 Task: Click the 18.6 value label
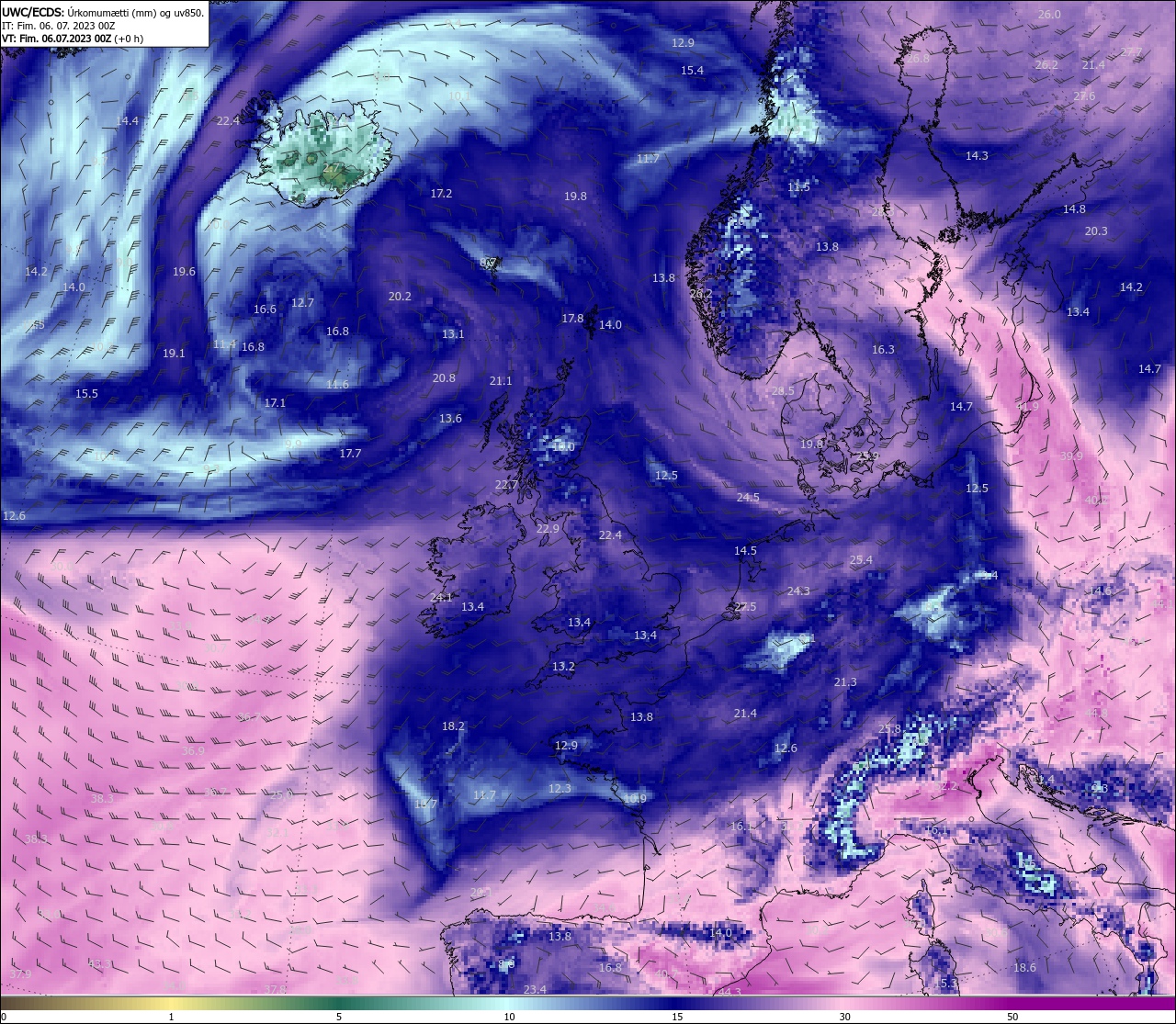(x=1024, y=968)
